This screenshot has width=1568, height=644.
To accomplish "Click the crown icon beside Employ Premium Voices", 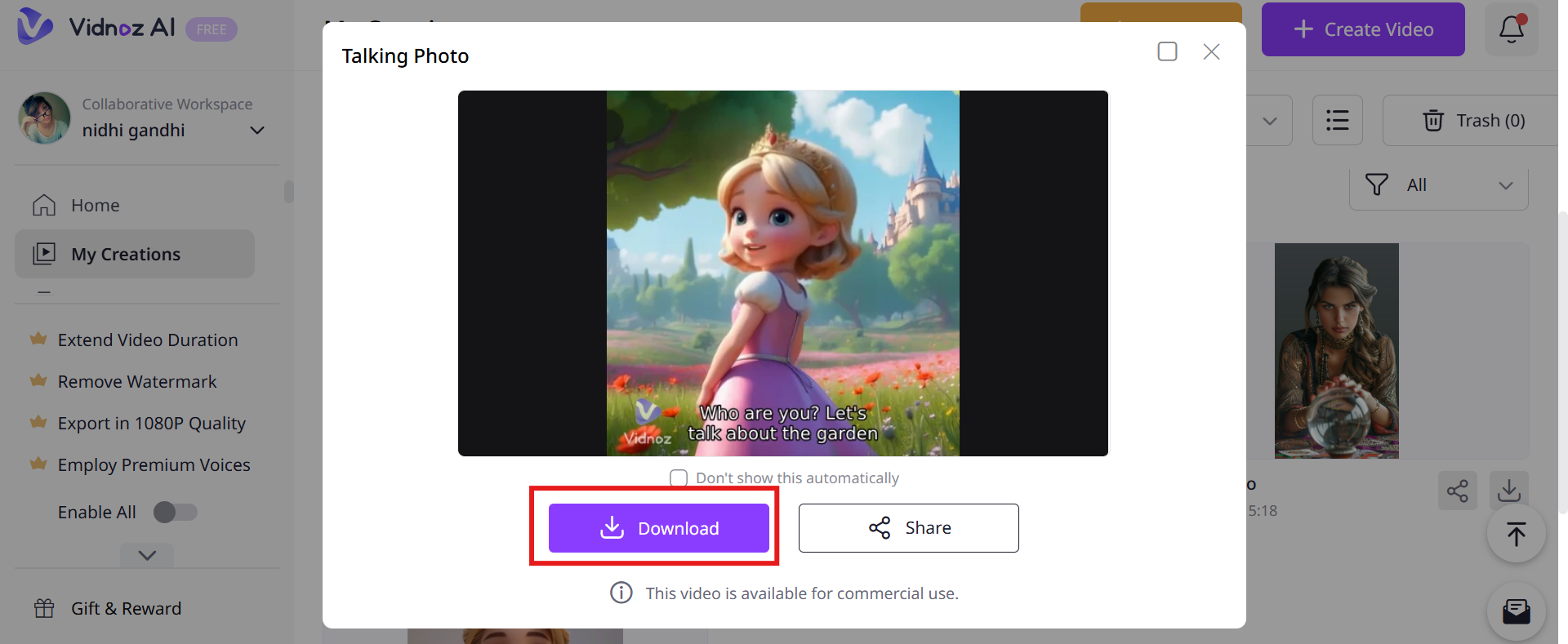I will pyautogui.click(x=38, y=464).
